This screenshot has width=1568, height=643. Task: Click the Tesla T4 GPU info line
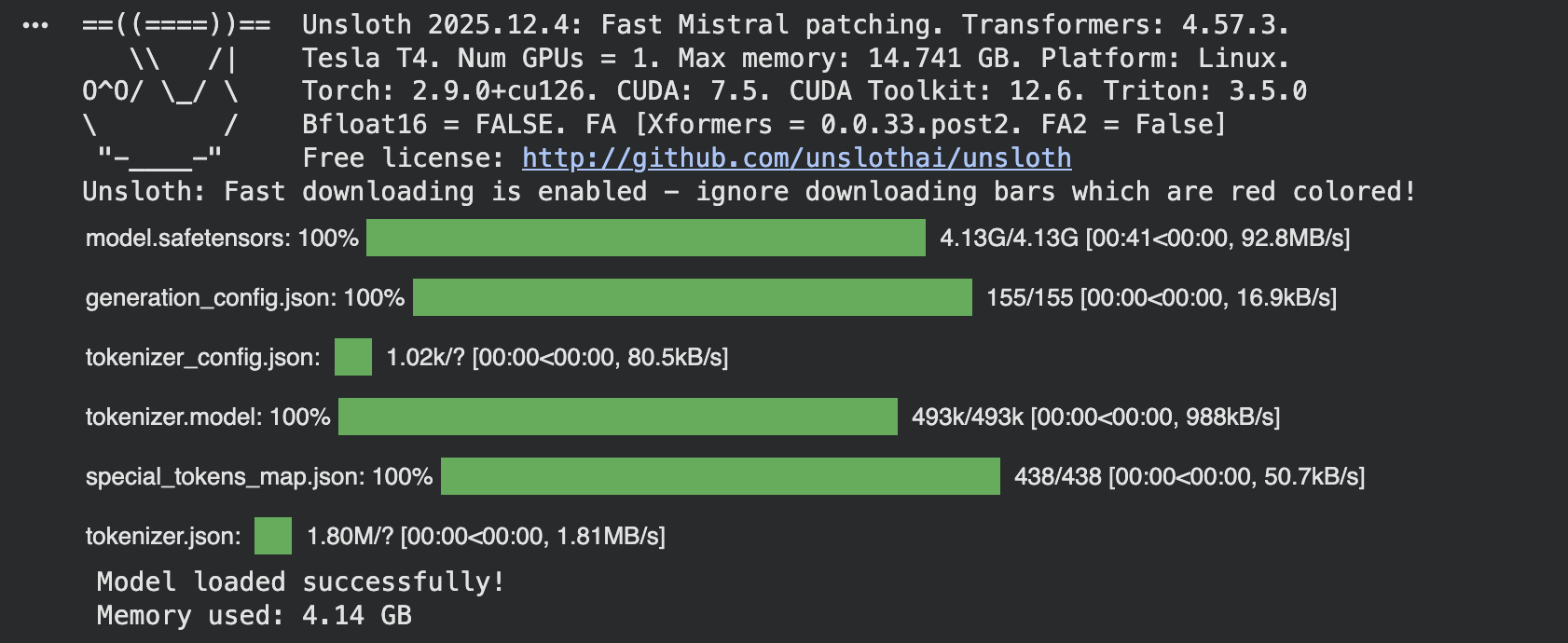[795, 58]
